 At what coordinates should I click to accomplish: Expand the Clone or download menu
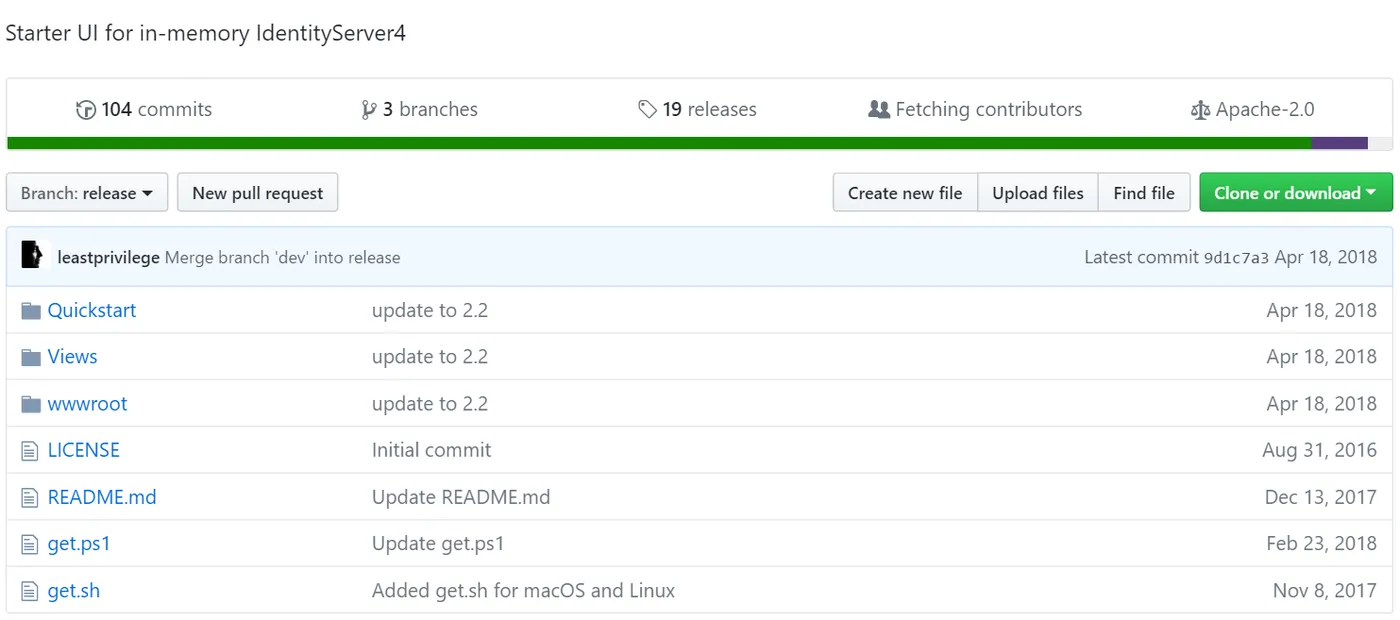1295,193
